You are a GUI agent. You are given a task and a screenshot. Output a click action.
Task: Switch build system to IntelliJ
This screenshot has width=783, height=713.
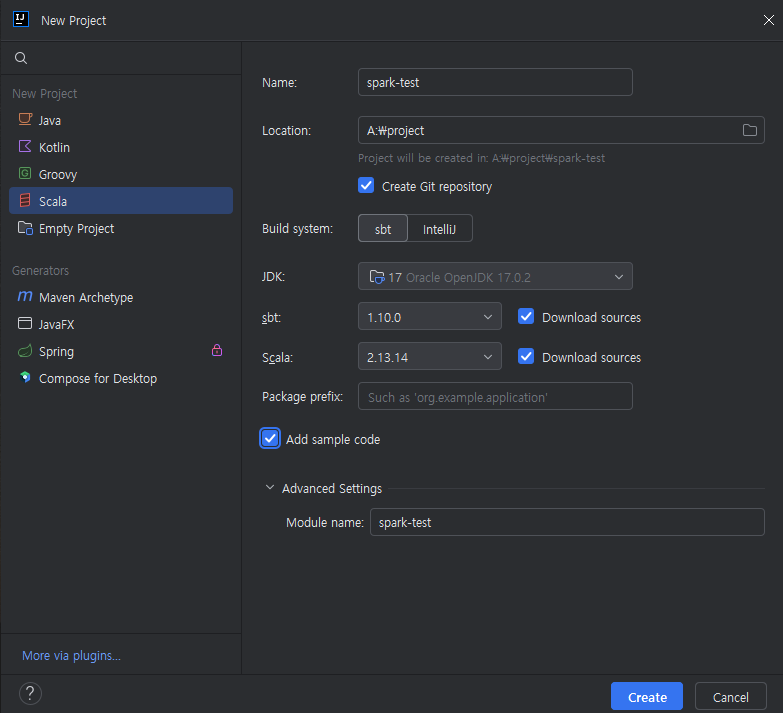click(x=439, y=229)
